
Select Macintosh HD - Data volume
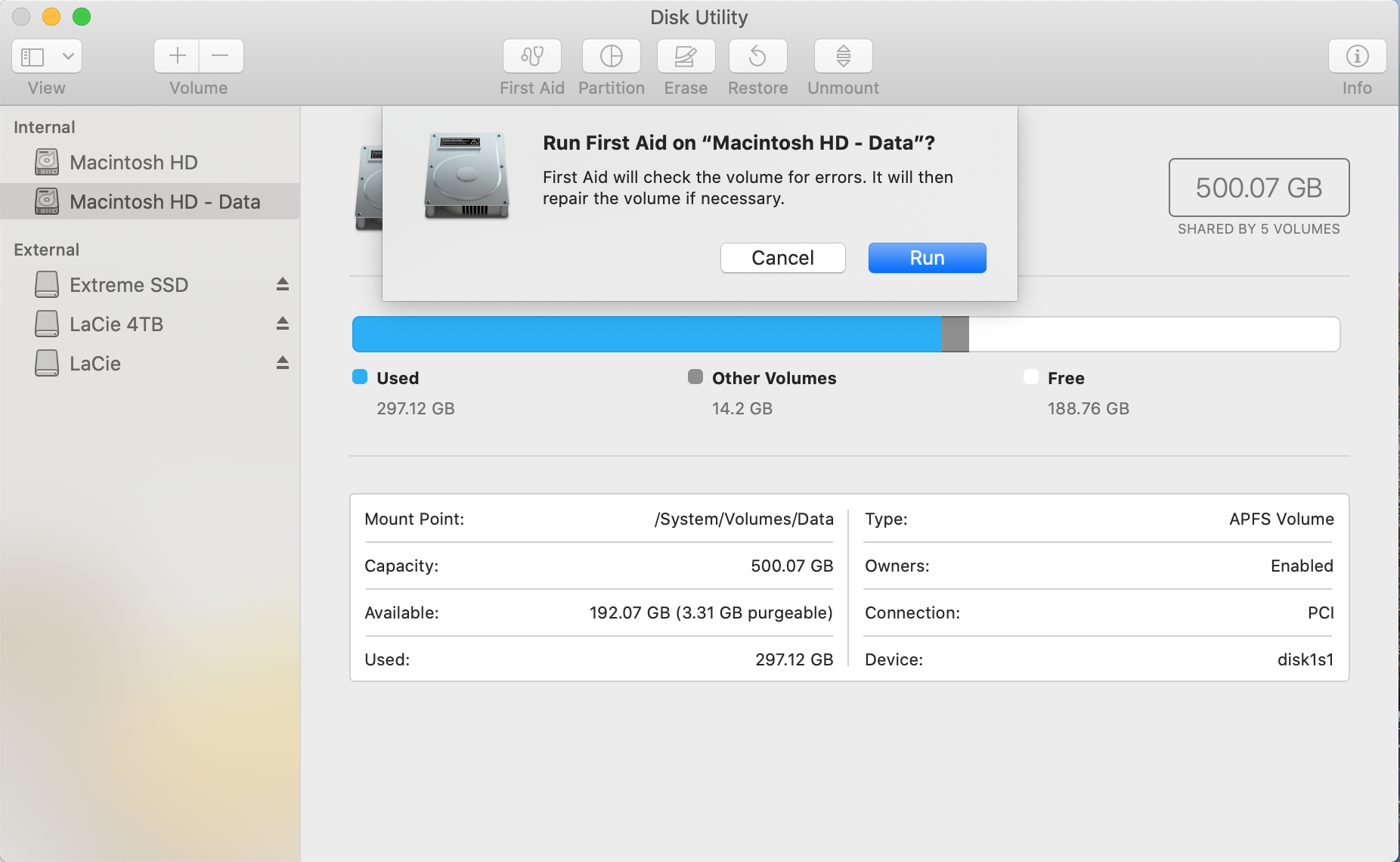pos(164,202)
